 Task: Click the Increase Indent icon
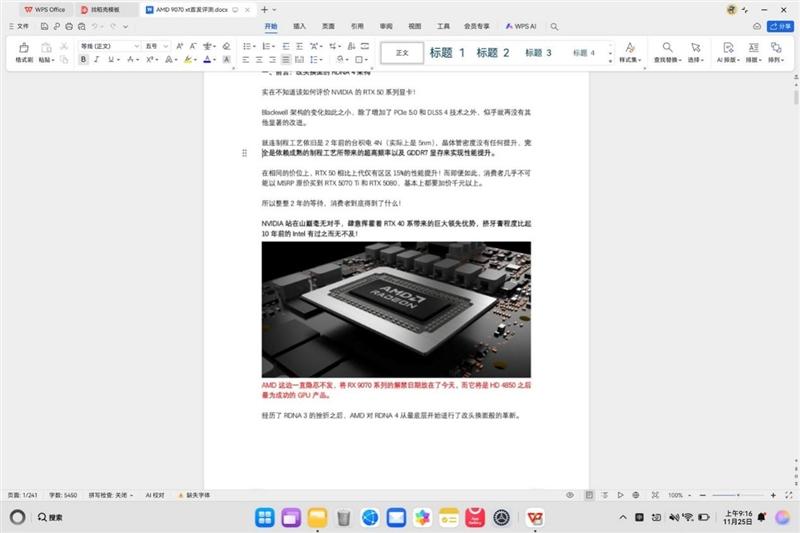[x=299, y=46]
